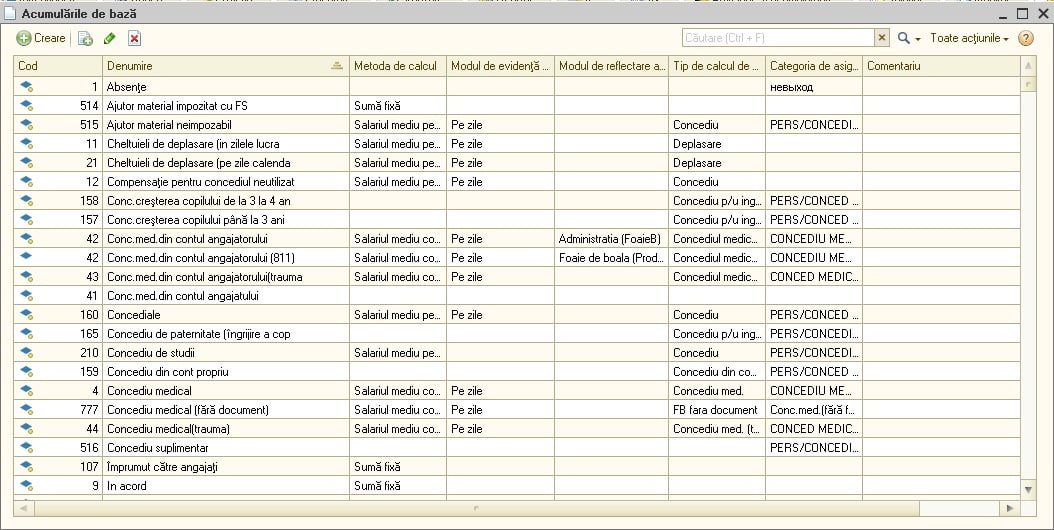Click the Modul de reflectare column header
This screenshot has width=1054, height=530.
coord(612,66)
